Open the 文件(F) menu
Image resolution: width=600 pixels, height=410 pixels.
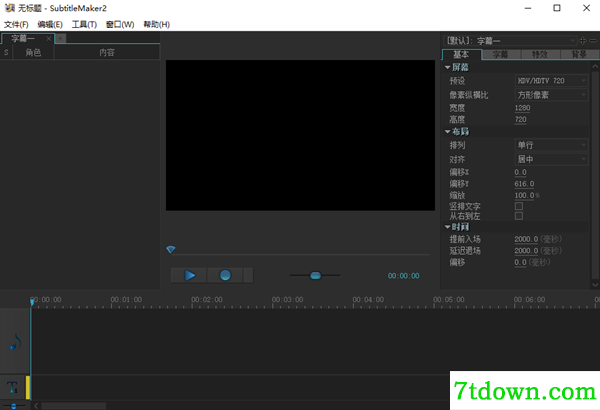point(16,25)
